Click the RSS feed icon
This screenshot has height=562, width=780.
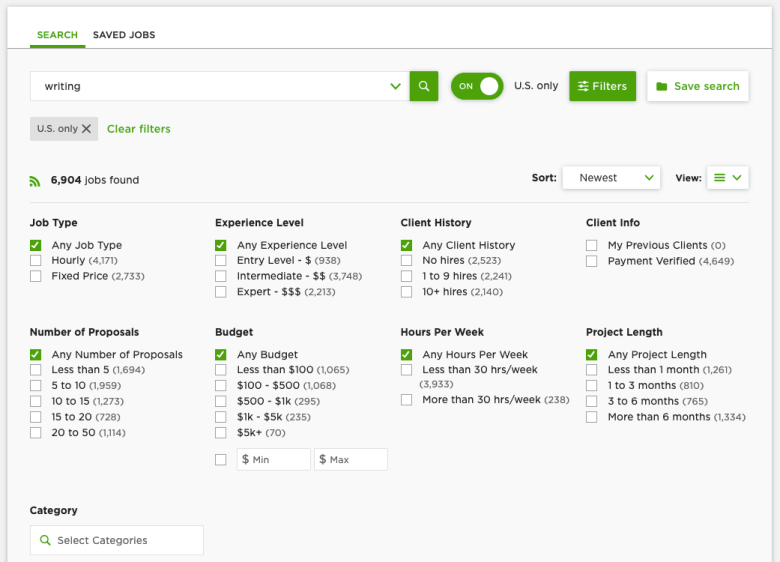coord(35,181)
